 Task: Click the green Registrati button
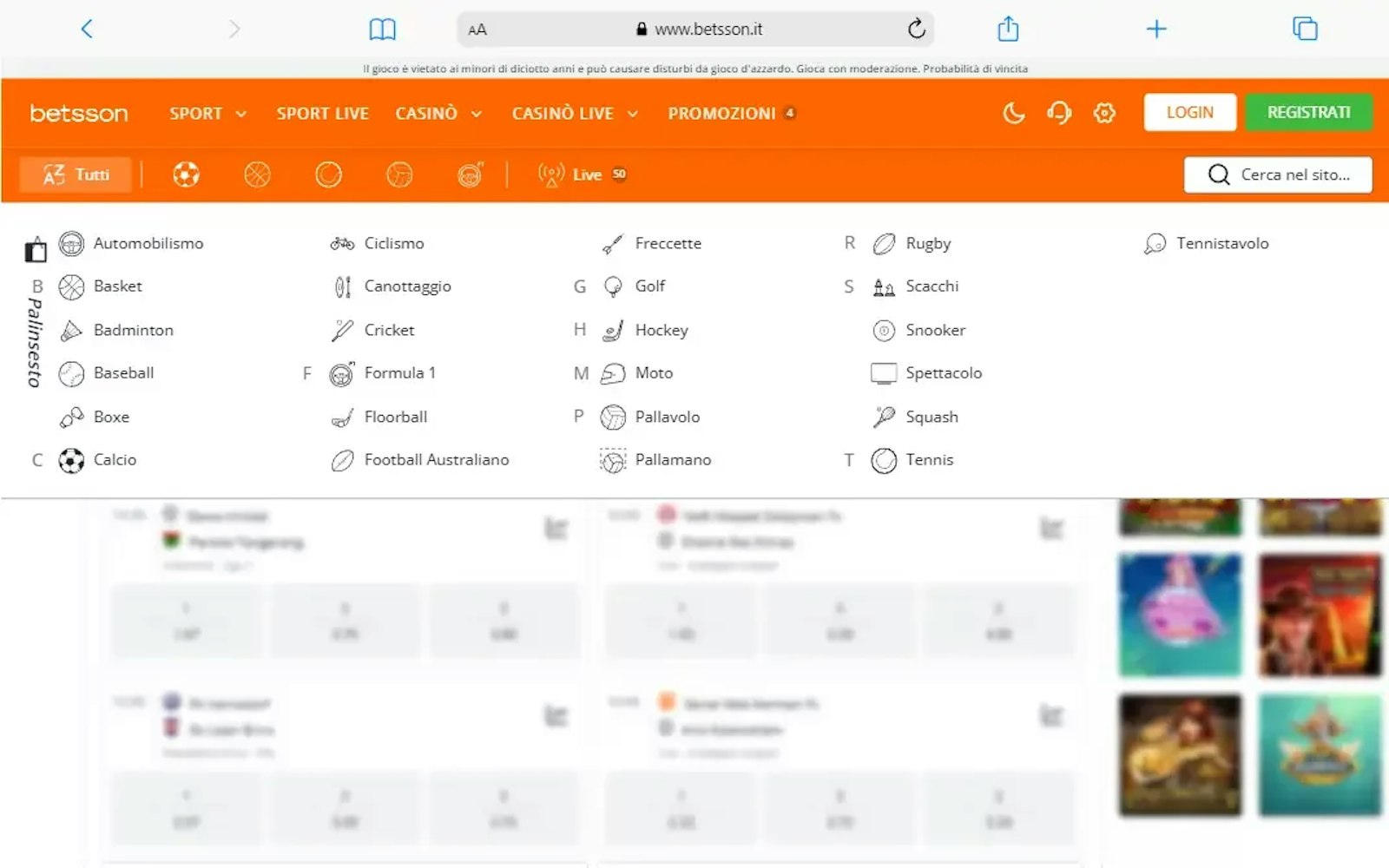click(x=1308, y=112)
